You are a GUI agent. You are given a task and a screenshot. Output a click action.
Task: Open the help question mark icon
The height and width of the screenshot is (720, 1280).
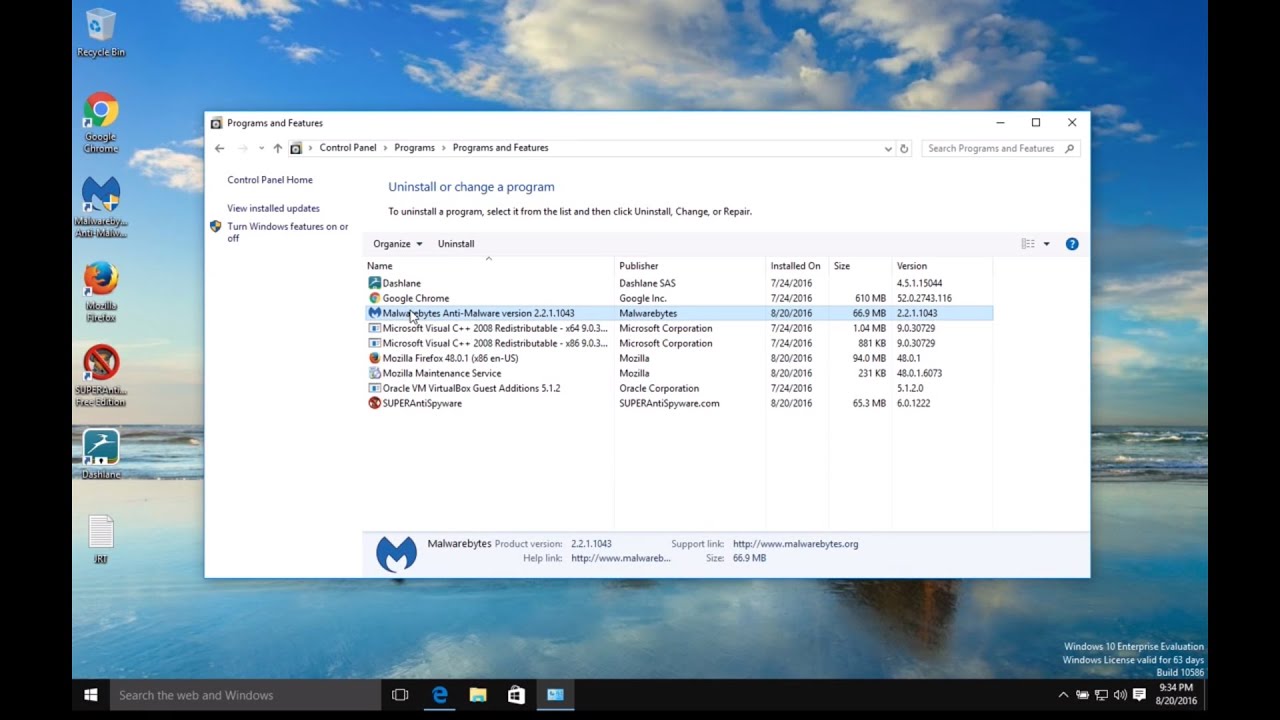1072,244
